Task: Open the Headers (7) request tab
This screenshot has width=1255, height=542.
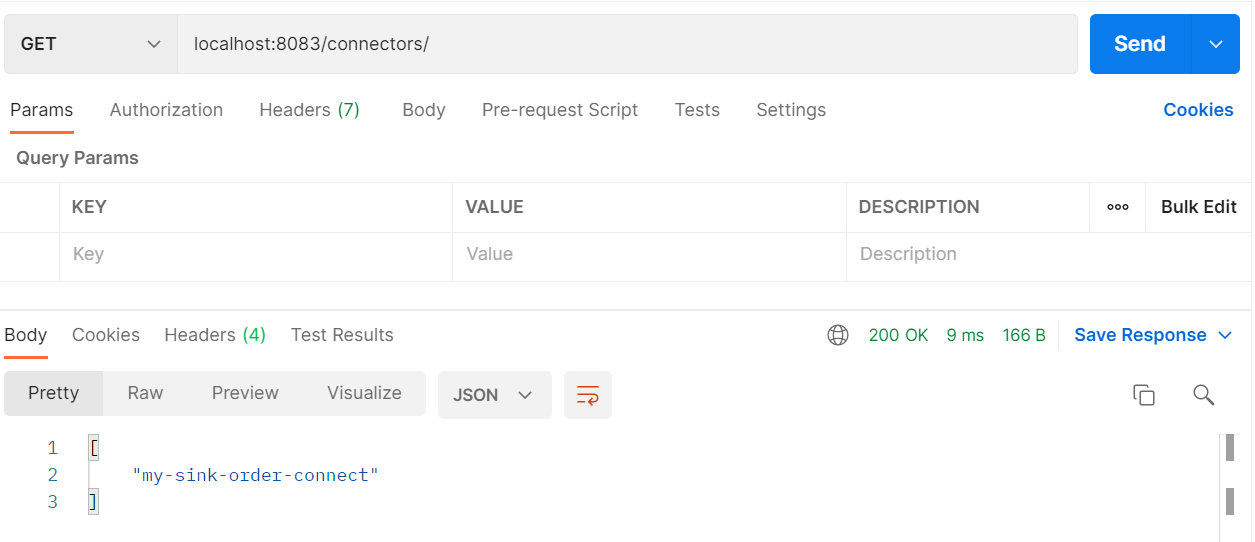Action: (309, 110)
